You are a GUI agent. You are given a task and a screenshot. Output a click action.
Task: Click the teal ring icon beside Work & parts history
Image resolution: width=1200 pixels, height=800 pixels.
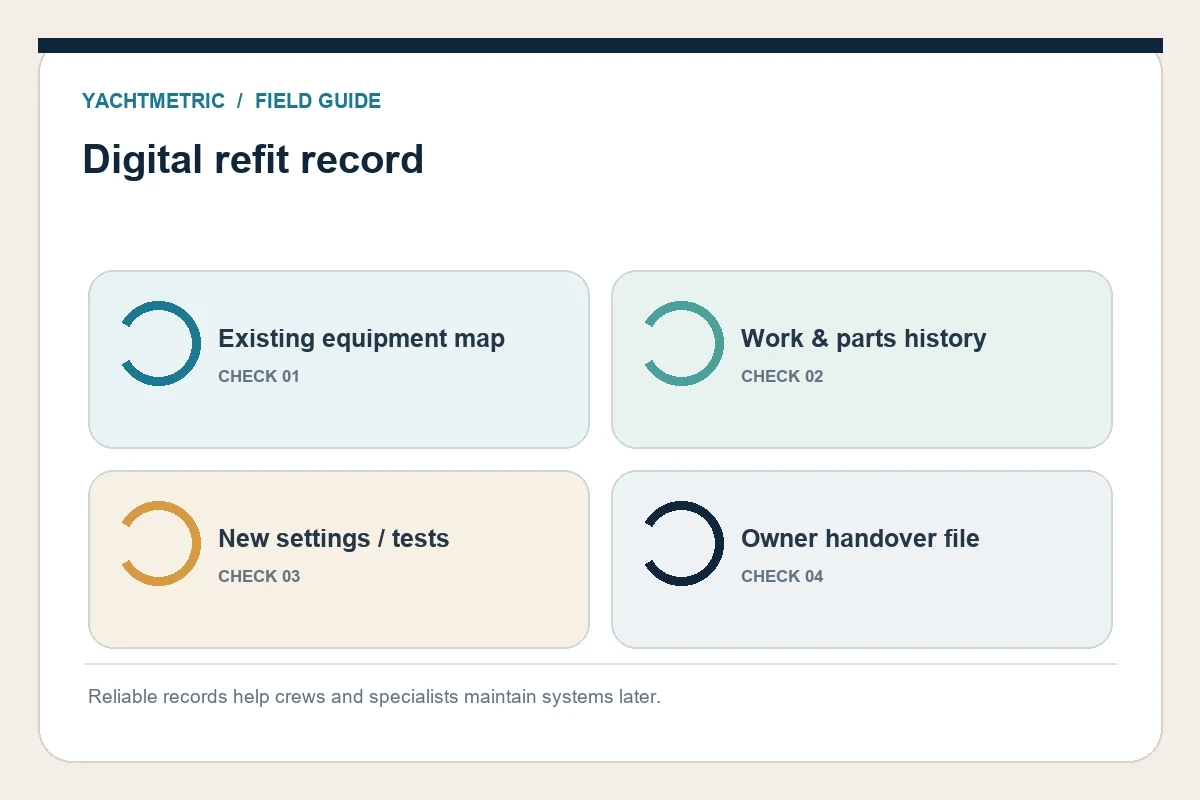click(683, 343)
